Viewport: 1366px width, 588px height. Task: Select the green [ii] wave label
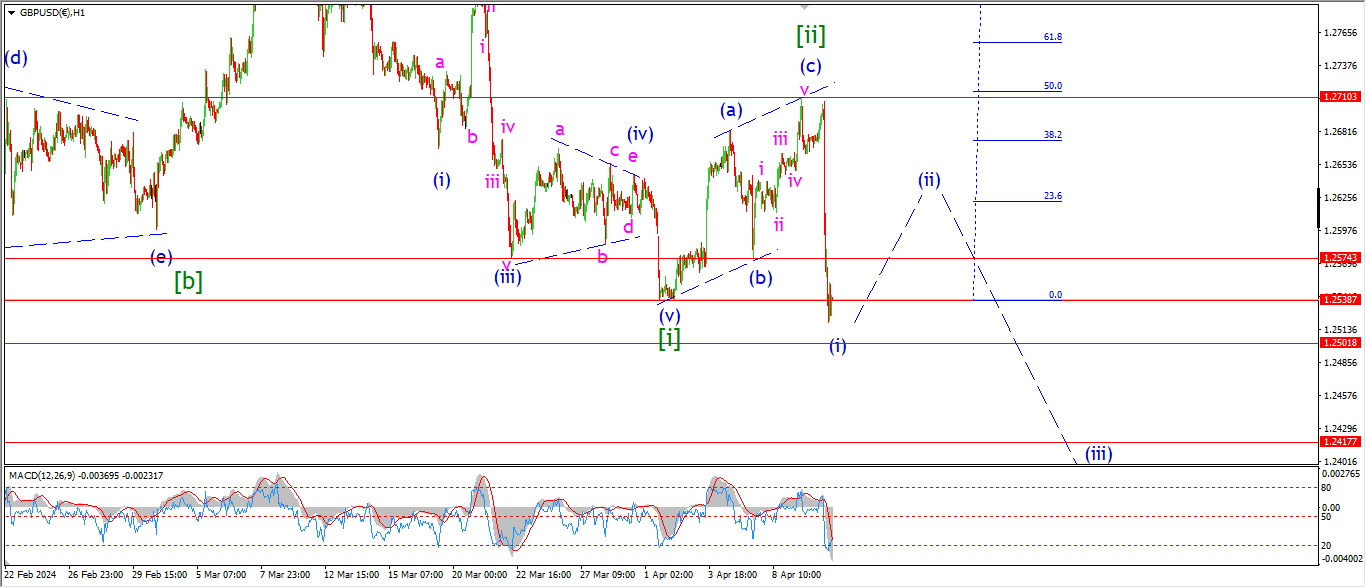point(811,36)
